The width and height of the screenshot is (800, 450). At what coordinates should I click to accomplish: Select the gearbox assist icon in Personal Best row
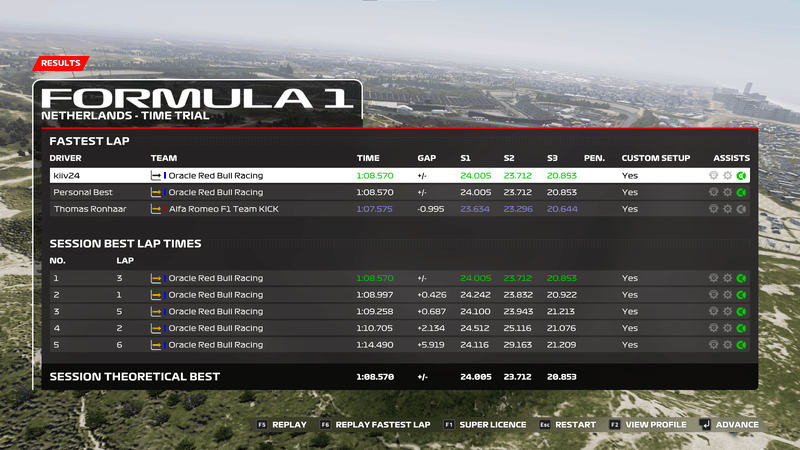(x=728, y=192)
